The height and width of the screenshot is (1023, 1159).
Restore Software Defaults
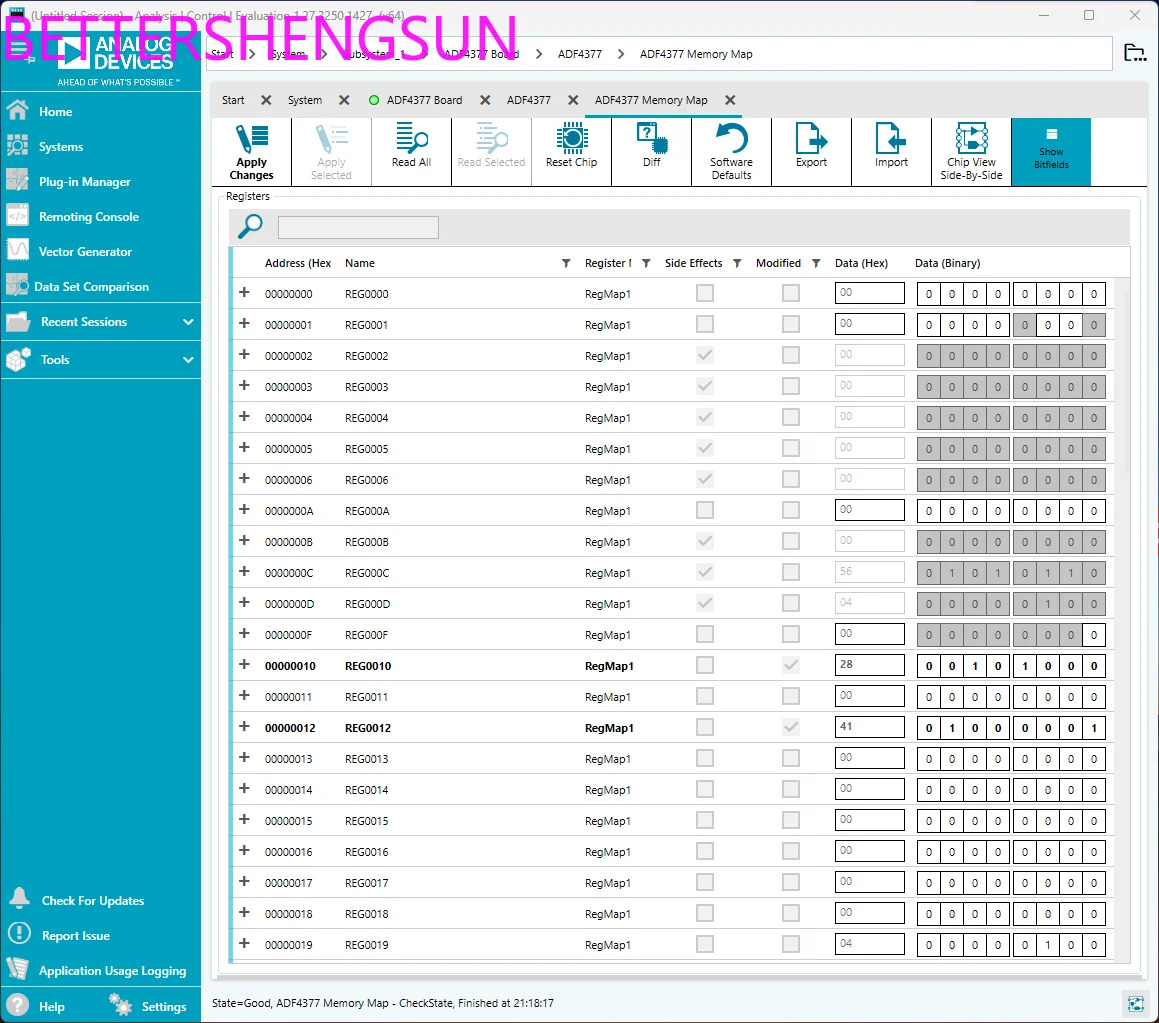(731, 152)
